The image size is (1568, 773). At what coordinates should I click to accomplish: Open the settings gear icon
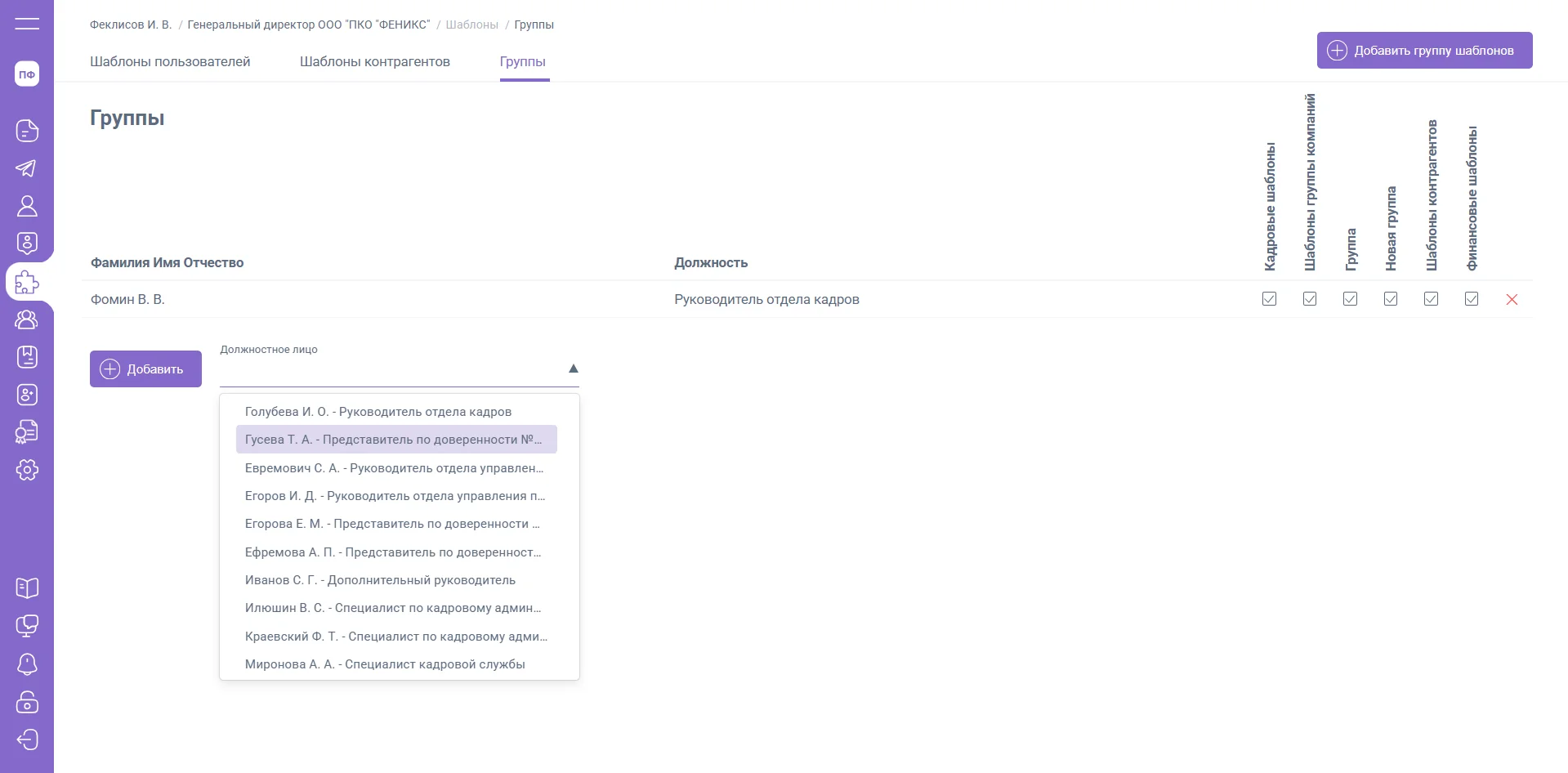[x=27, y=470]
